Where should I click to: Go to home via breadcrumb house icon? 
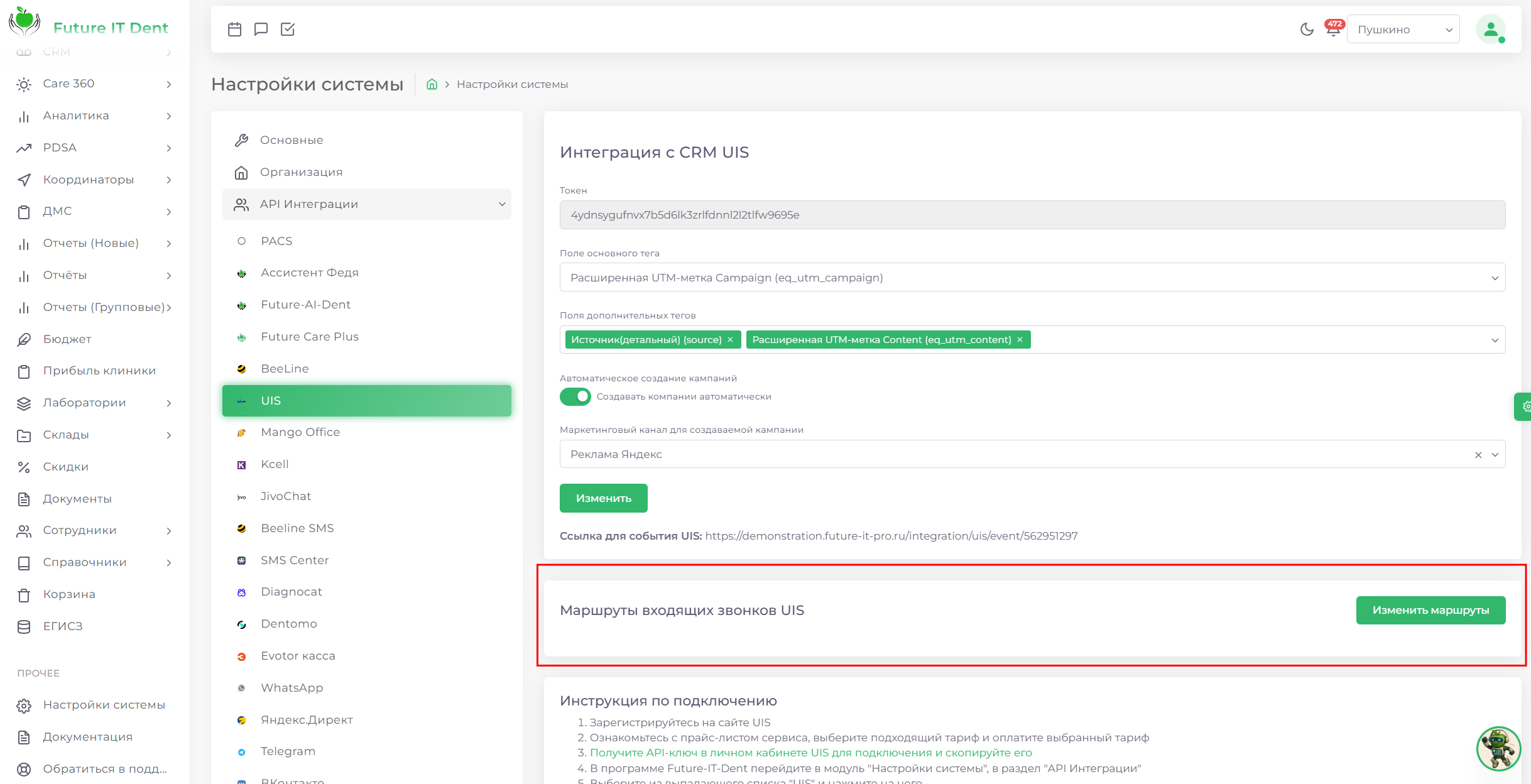point(432,84)
